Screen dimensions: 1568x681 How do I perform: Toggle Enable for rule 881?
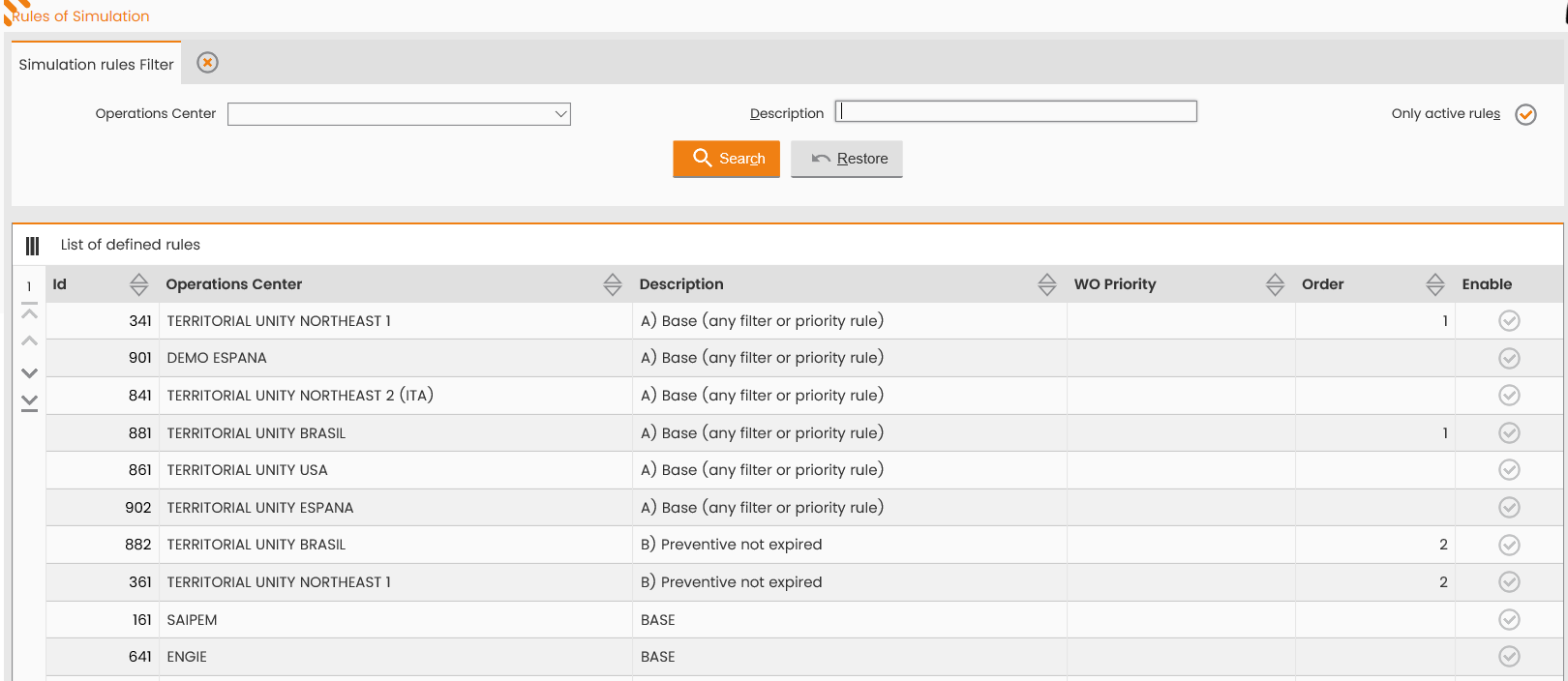pos(1509,433)
